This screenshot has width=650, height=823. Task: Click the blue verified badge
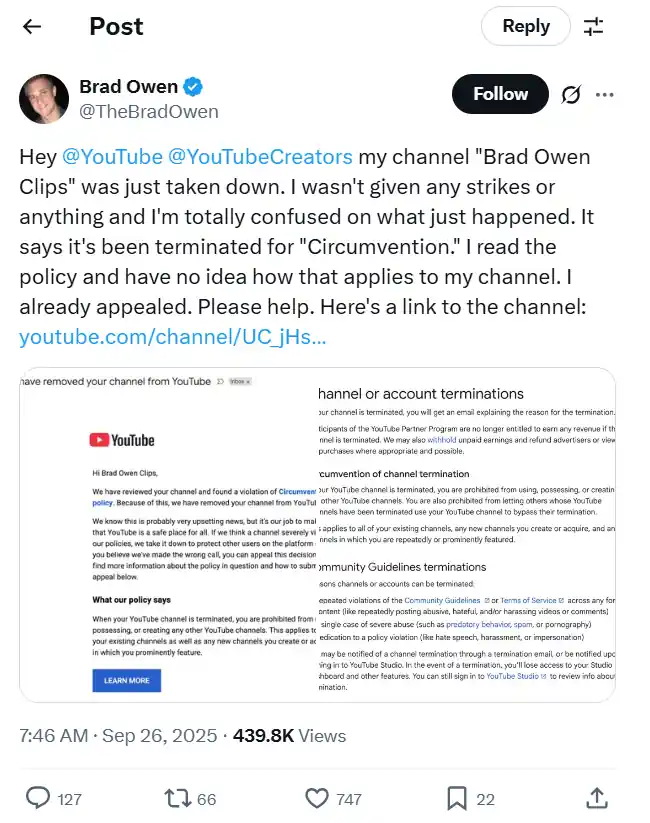(193, 87)
